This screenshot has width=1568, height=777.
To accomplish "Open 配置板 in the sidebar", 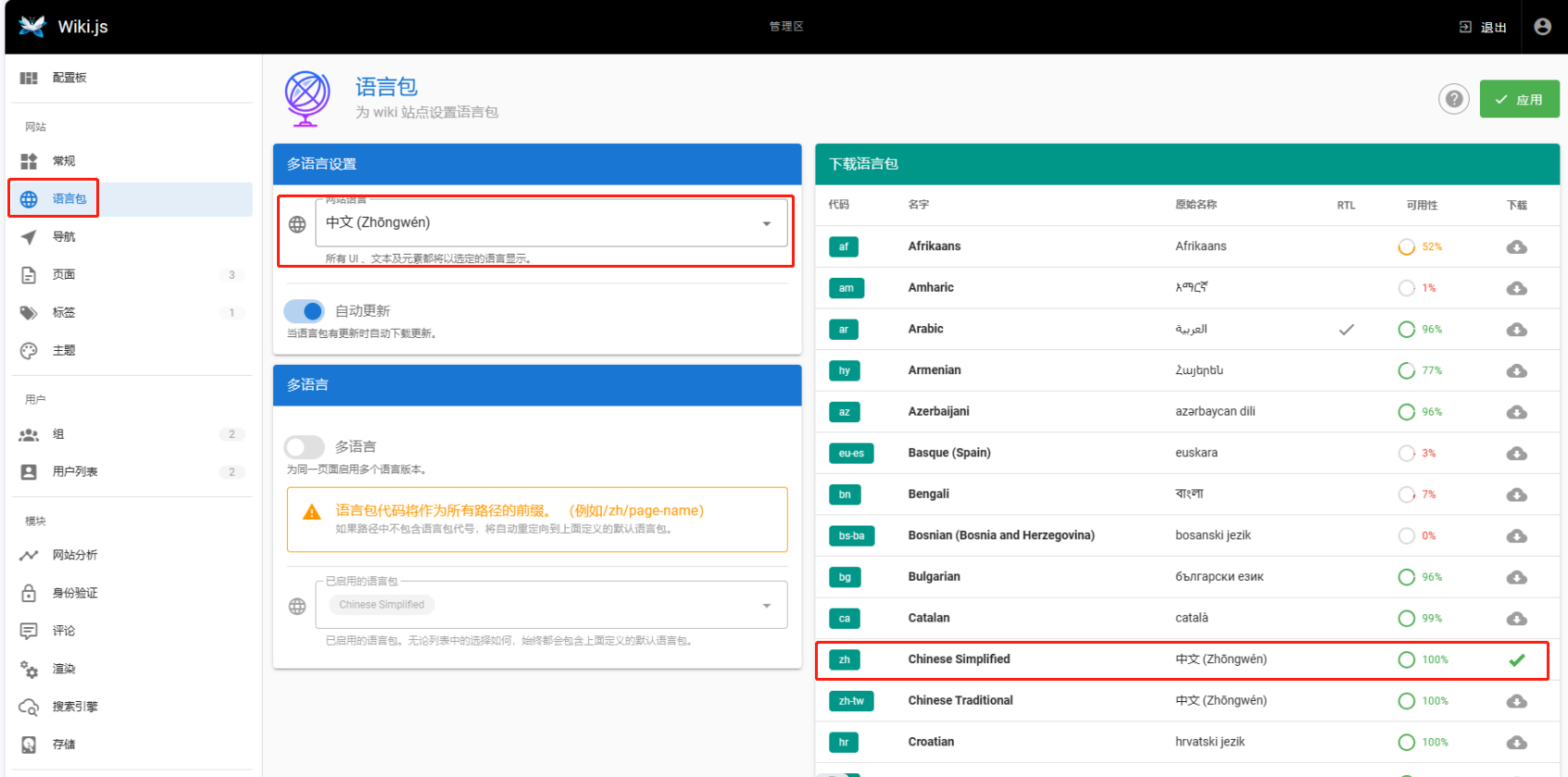I will click(131, 78).
